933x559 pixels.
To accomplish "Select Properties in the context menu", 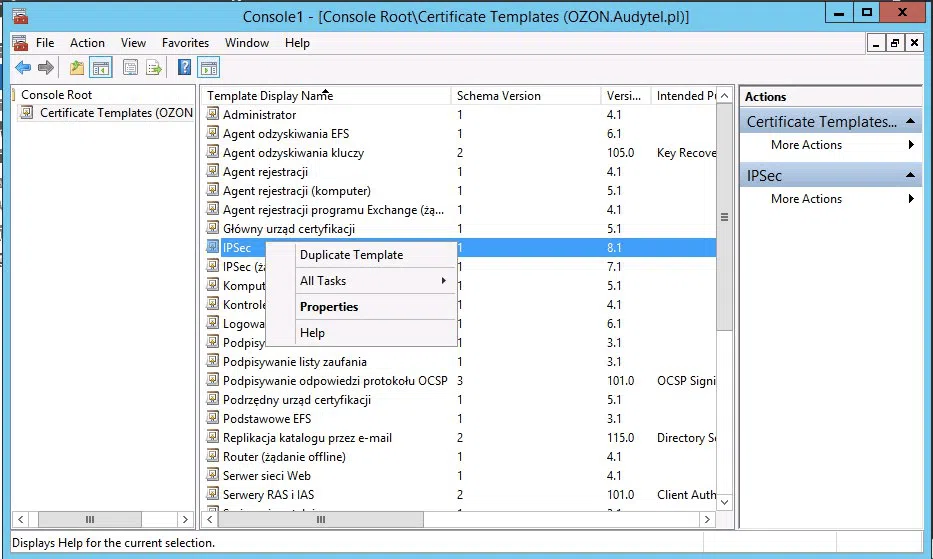I will (x=328, y=307).
